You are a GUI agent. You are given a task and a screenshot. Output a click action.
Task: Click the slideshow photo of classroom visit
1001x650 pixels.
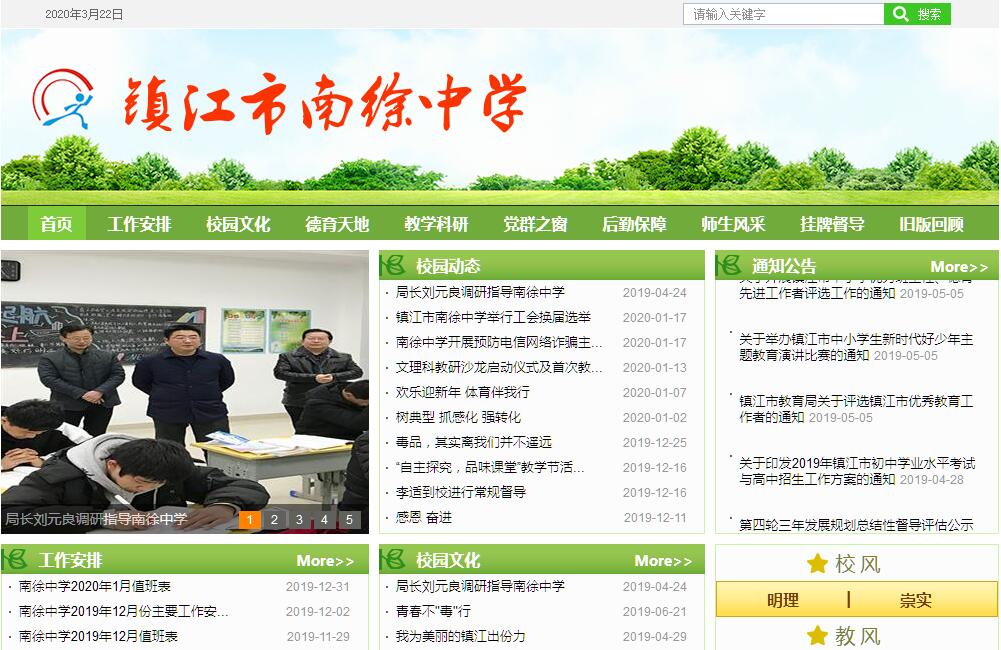185,380
